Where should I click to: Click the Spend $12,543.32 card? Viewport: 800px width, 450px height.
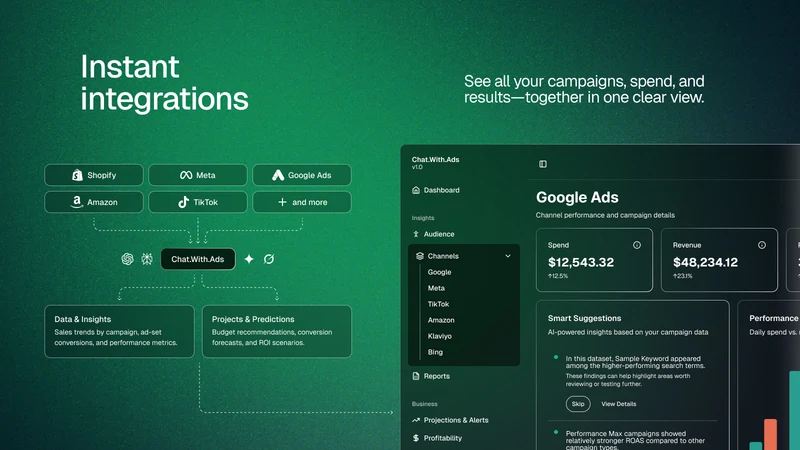(x=594, y=260)
